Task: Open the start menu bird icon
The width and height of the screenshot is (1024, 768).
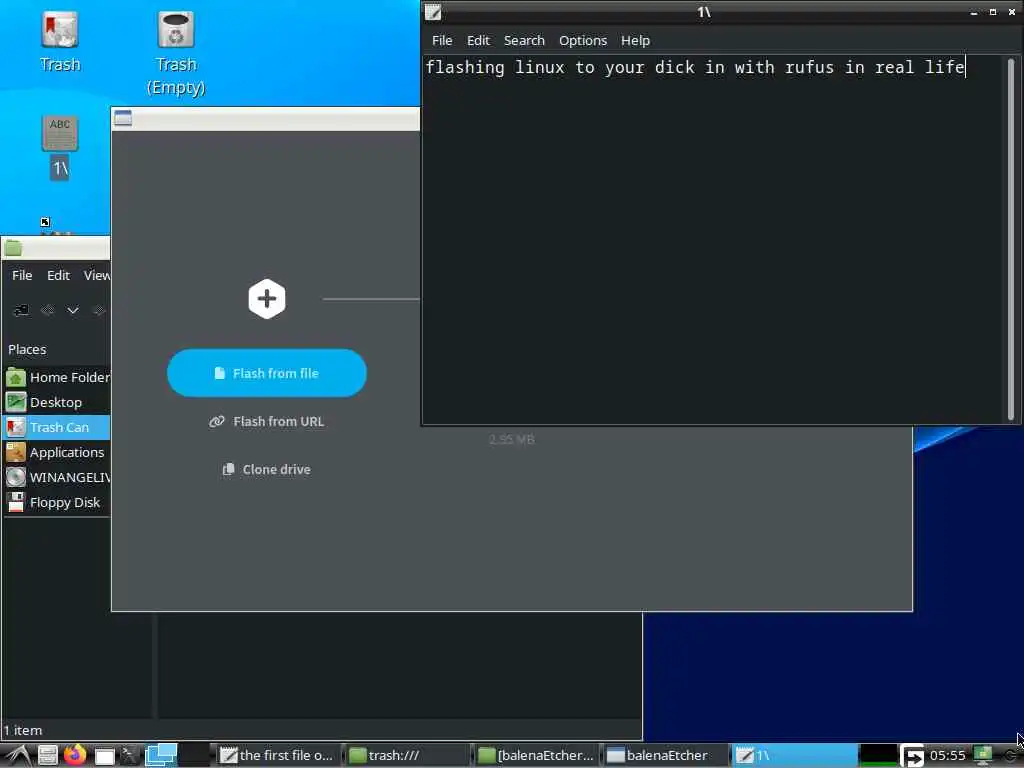Action: [17, 756]
